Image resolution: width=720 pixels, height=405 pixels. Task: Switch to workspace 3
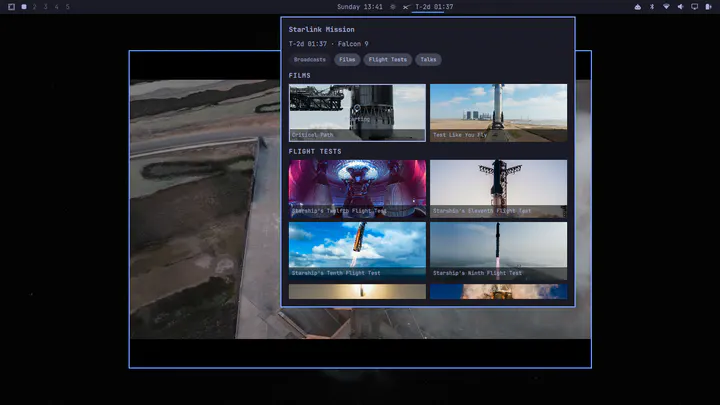click(45, 7)
